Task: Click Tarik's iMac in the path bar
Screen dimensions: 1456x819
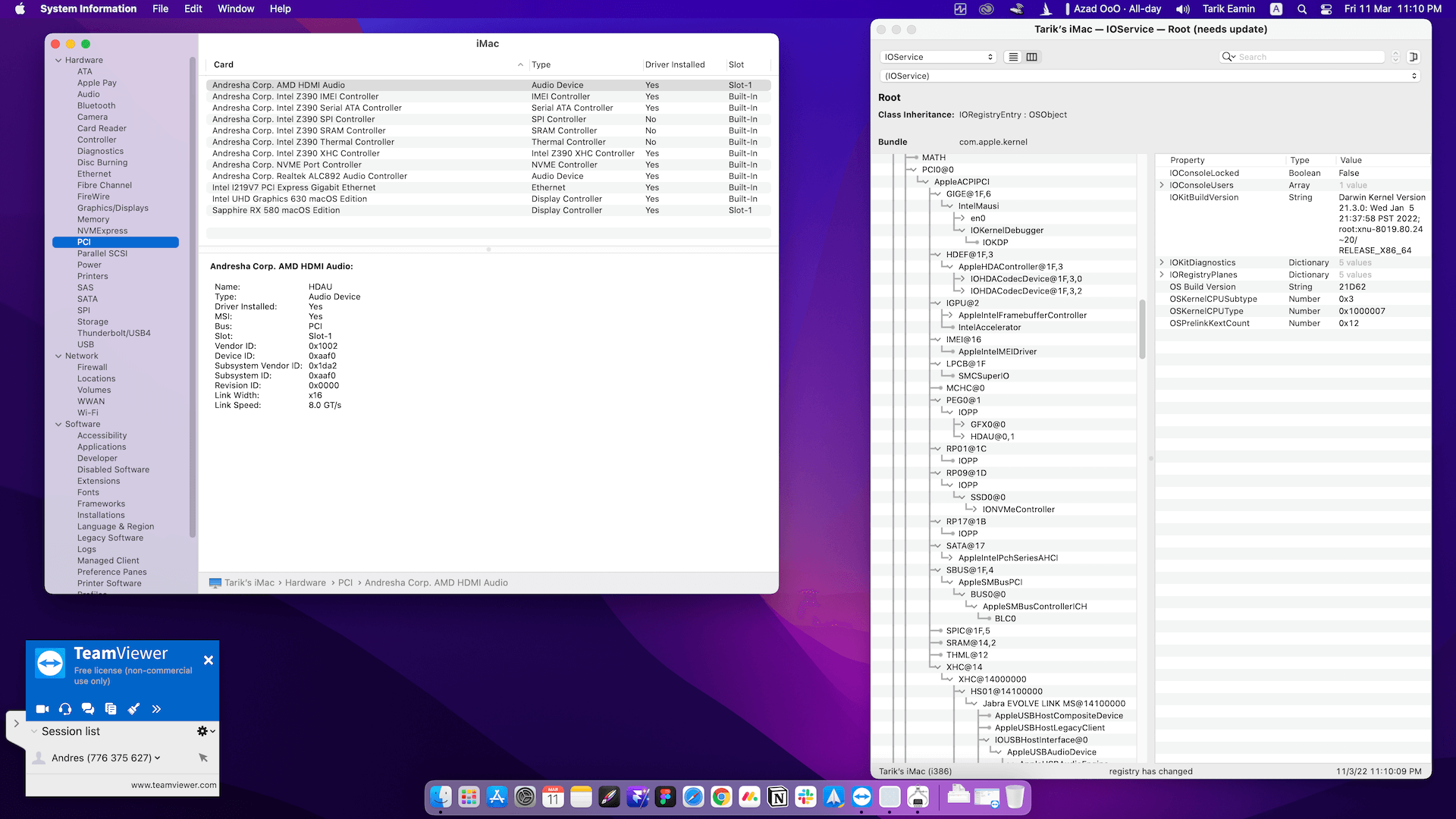Action: 249,583
